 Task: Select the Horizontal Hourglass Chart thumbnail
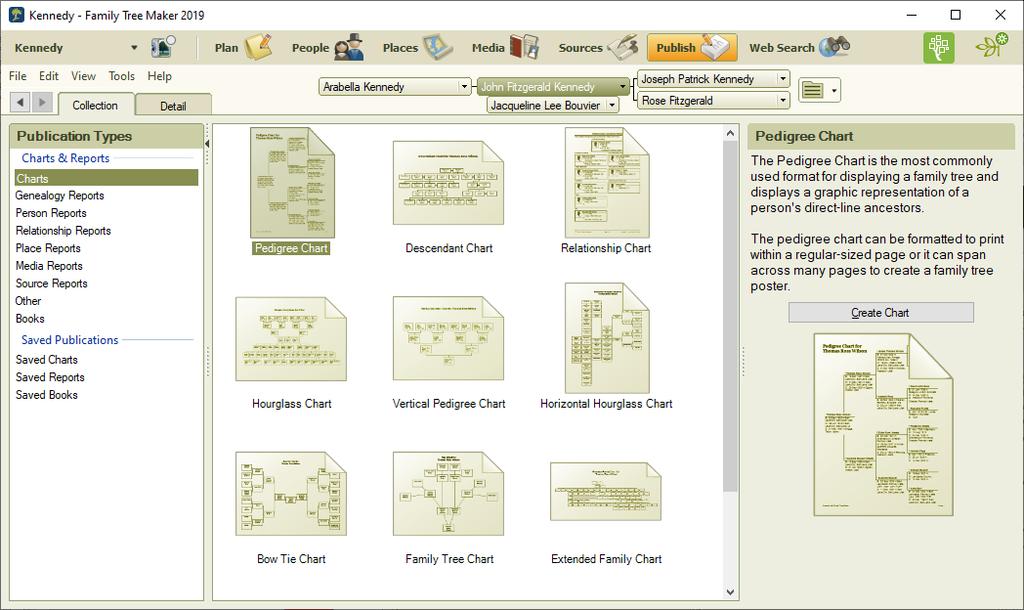click(x=607, y=338)
